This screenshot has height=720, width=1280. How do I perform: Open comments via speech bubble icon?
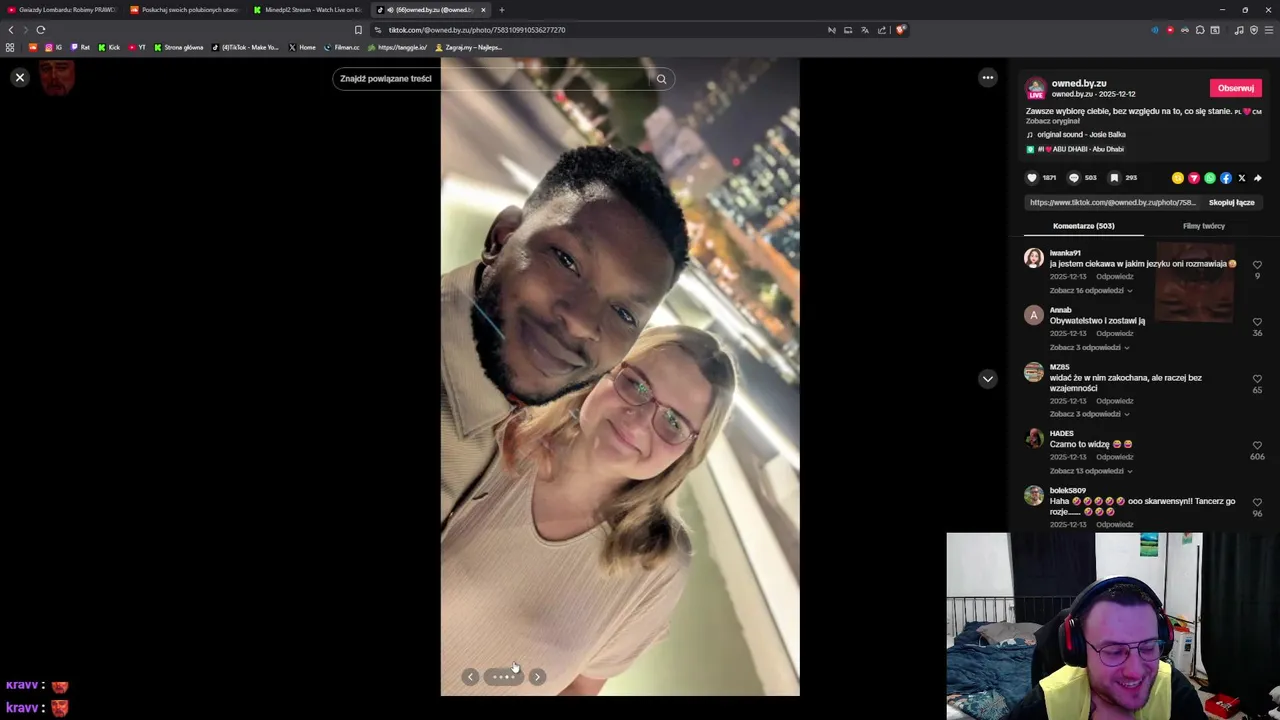click(1074, 178)
